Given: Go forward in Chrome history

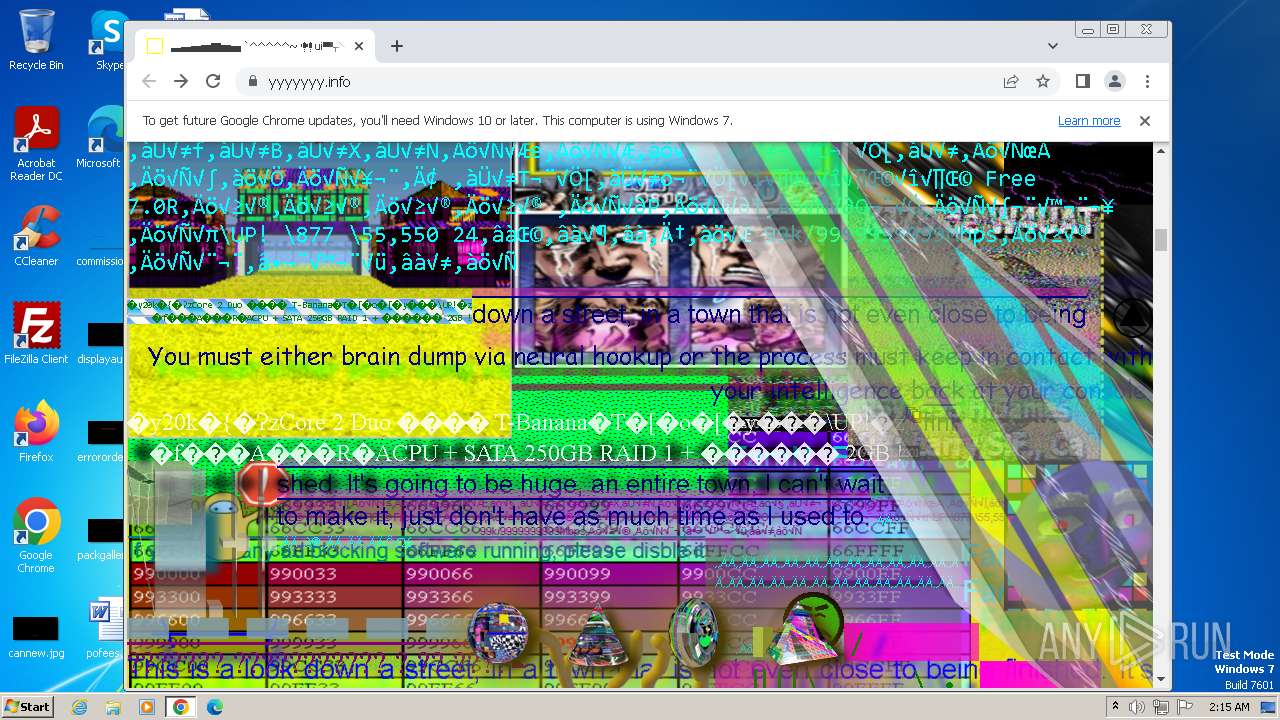Looking at the screenshot, I should pyautogui.click(x=181, y=81).
